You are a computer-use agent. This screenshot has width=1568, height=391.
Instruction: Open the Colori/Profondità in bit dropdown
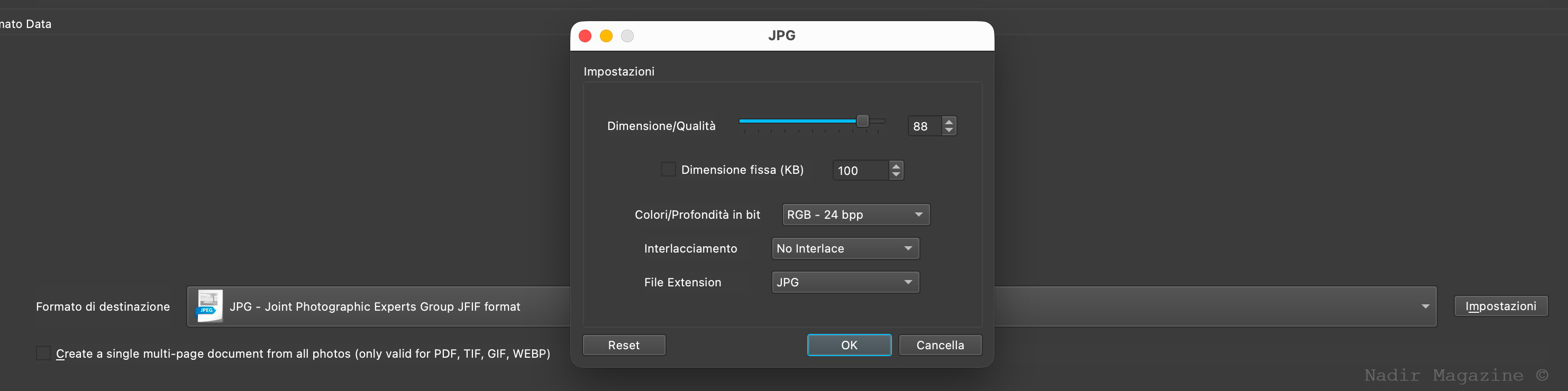pyautogui.click(x=855, y=215)
